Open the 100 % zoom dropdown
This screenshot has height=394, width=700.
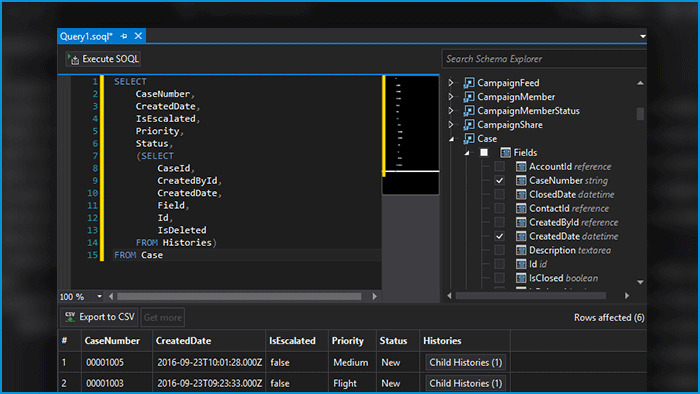[99, 296]
